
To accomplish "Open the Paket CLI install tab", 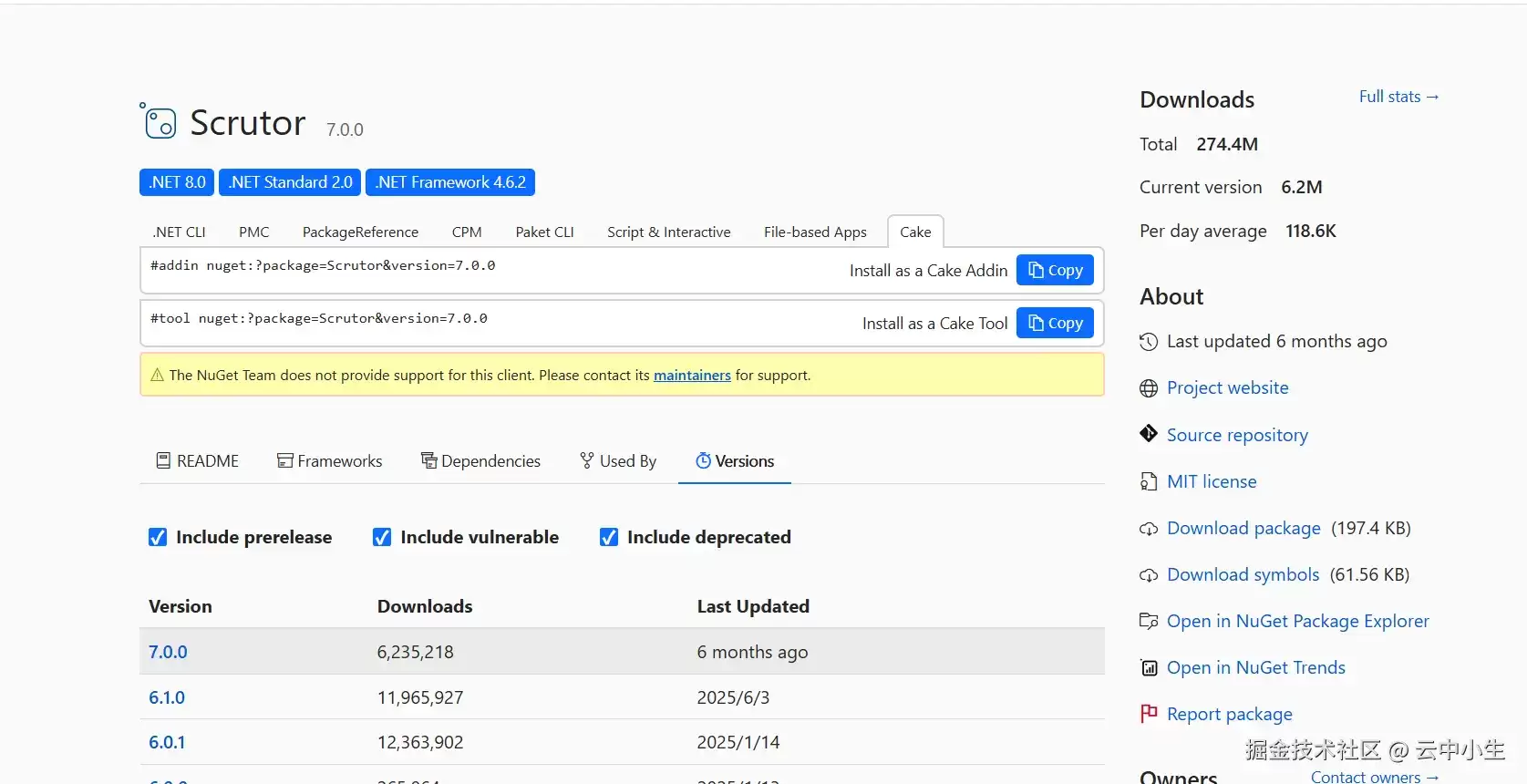I will [545, 232].
